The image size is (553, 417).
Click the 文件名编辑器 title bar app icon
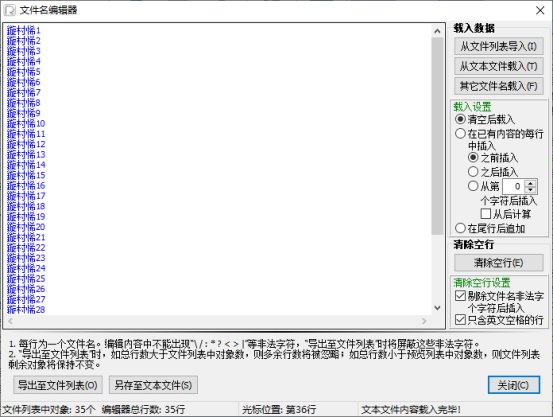10,10
